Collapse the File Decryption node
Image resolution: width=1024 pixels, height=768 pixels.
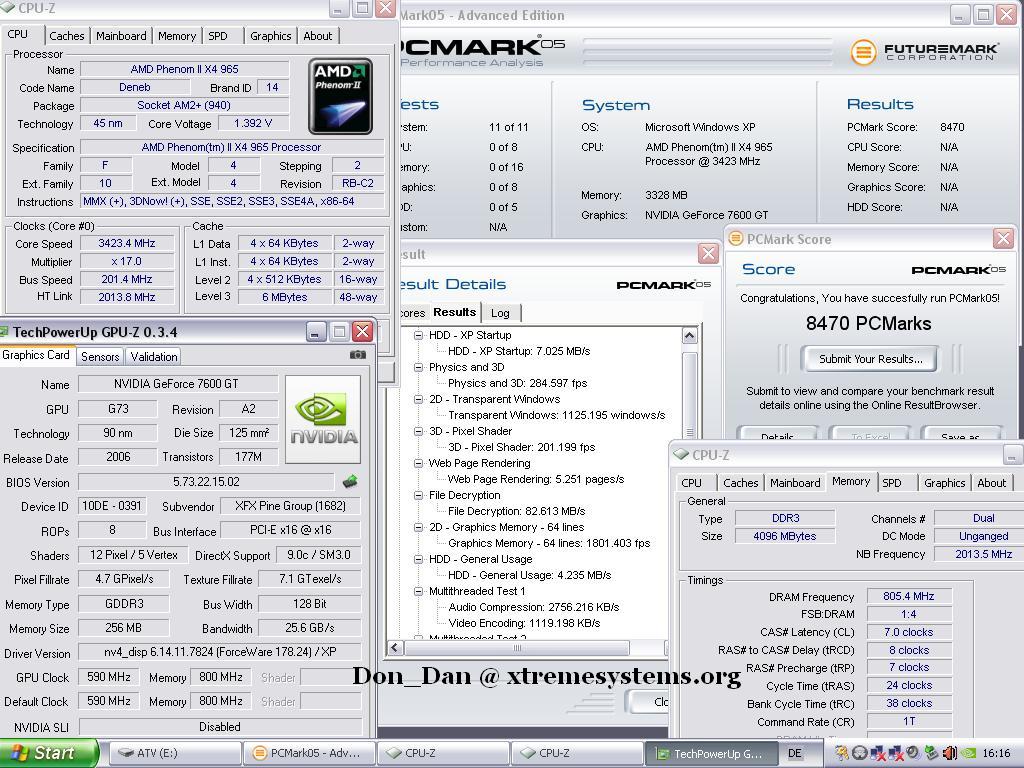pos(418,495)
